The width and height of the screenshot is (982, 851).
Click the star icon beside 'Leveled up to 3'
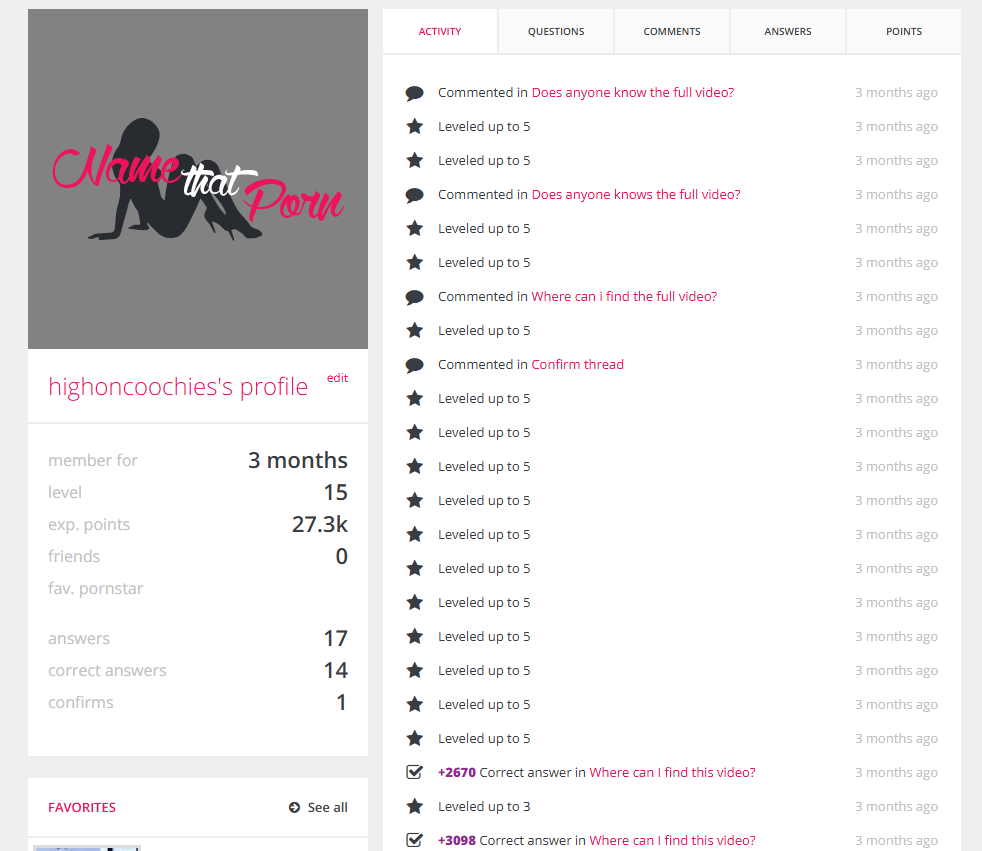point(414,806)
